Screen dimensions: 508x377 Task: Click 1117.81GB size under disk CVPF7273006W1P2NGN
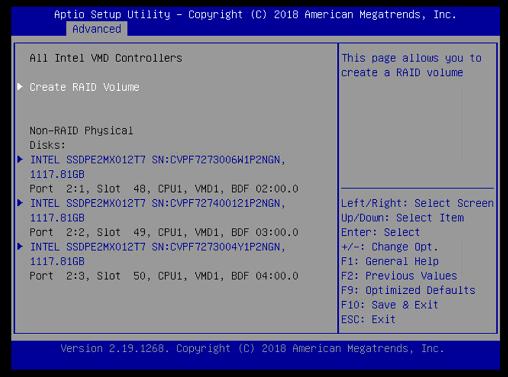[57, 175]
